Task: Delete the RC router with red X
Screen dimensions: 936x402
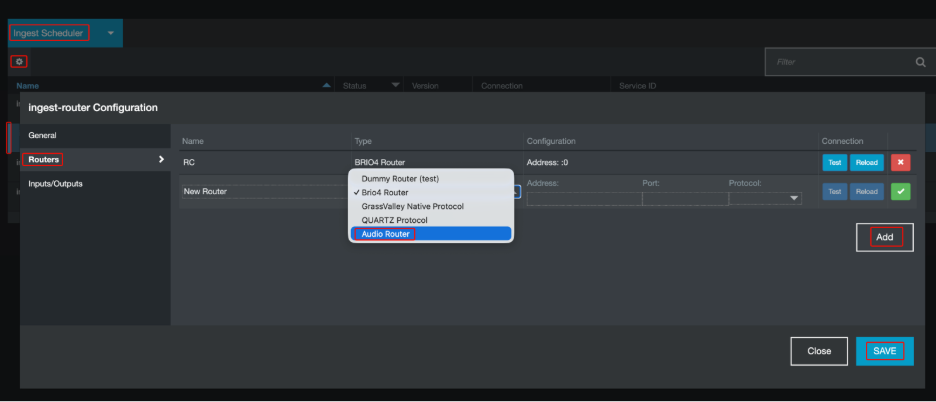Action: coord(900,162)
